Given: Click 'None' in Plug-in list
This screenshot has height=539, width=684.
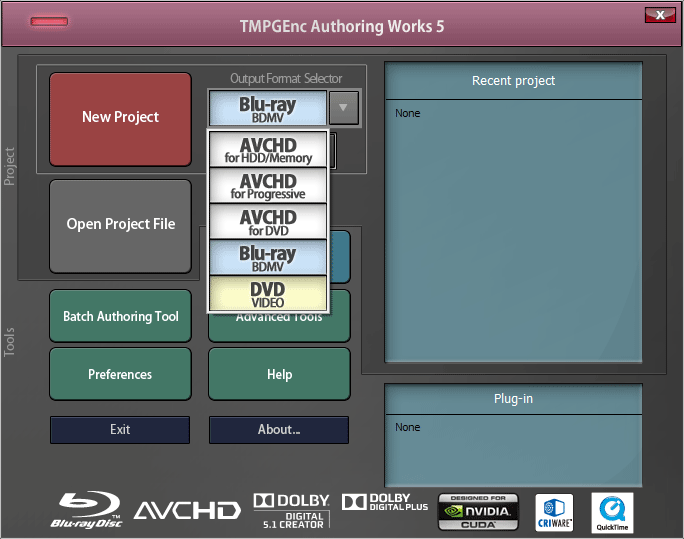Looking at the screenshot, I should [x=407, y=427].
